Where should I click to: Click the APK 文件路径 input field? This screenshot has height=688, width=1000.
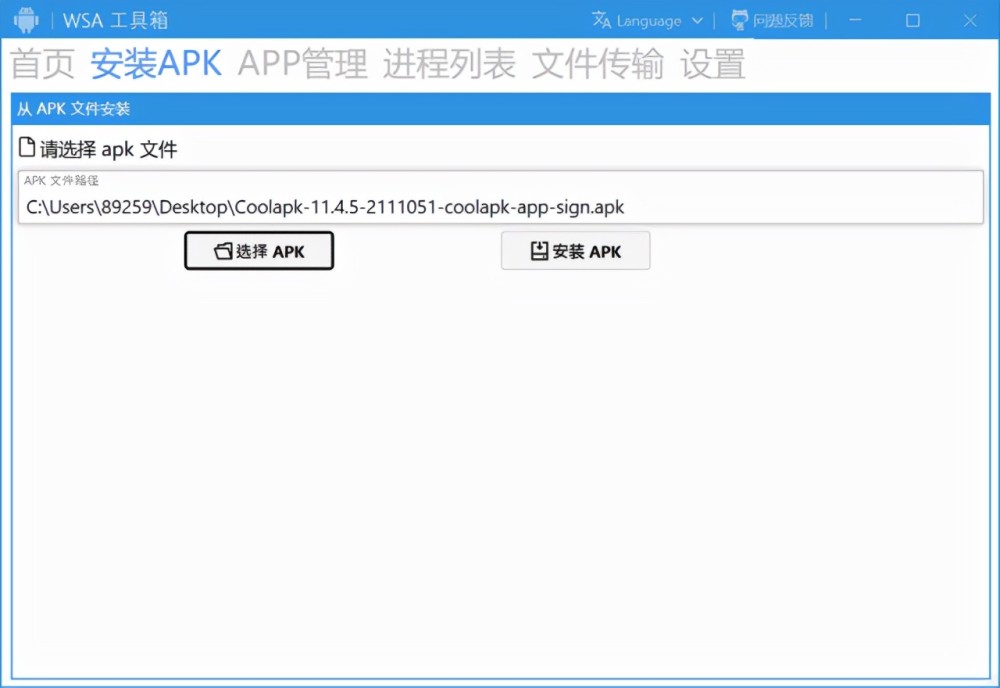pyautogui.click(x=500, y=207)
